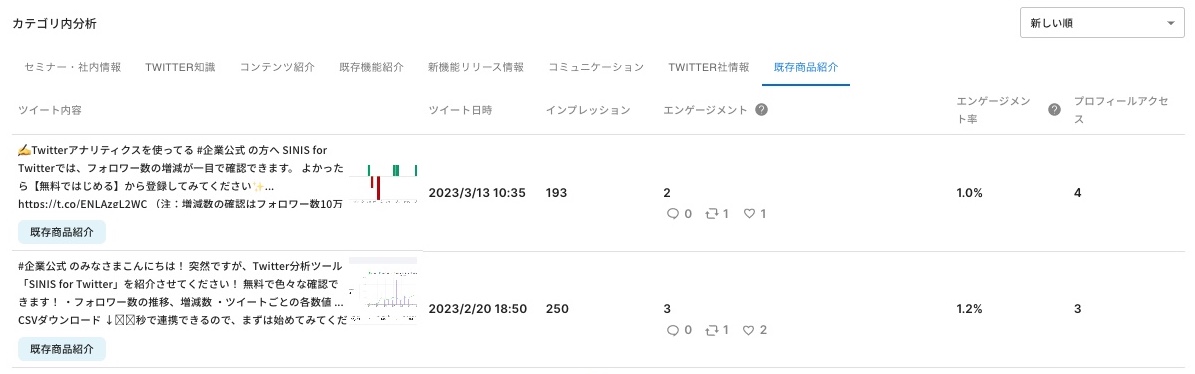Open help icon beside エンゲージメント header

click(761, 110)
